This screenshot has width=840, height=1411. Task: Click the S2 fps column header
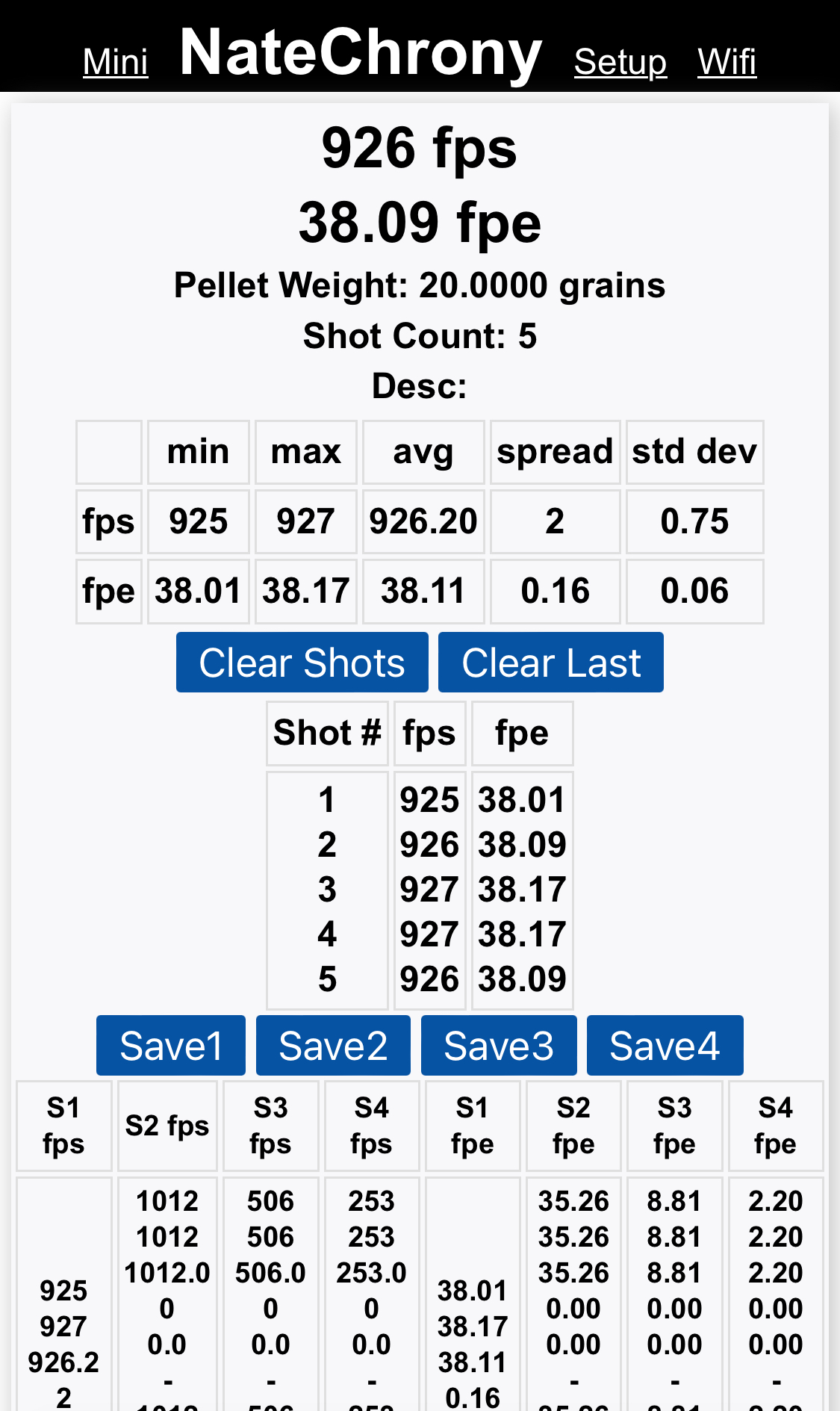pos(167,1126)
